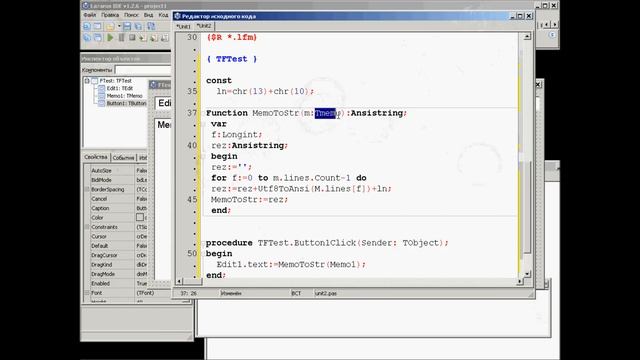Switch to the *Unit1 editor tab
Viewport: 640px width, 360px height.
183,26
